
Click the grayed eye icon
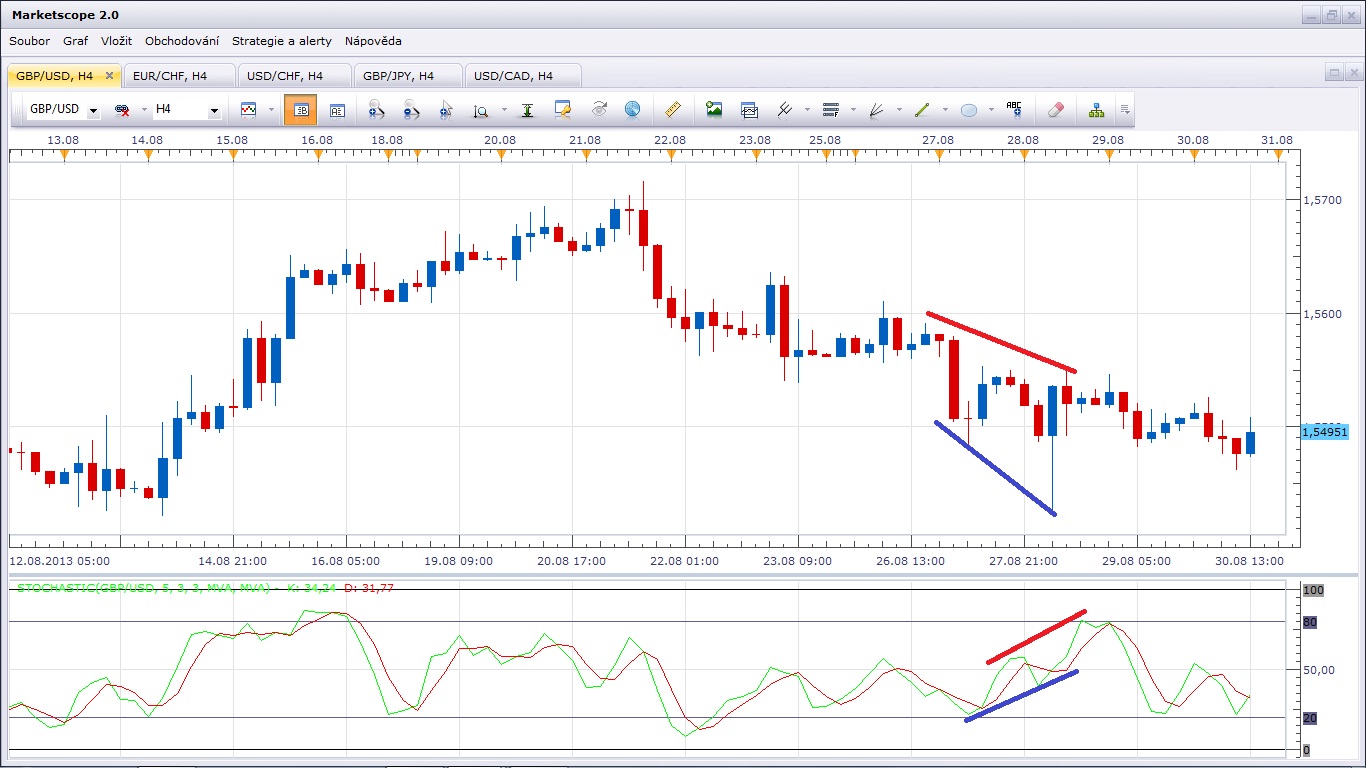(x=599, y=110)
